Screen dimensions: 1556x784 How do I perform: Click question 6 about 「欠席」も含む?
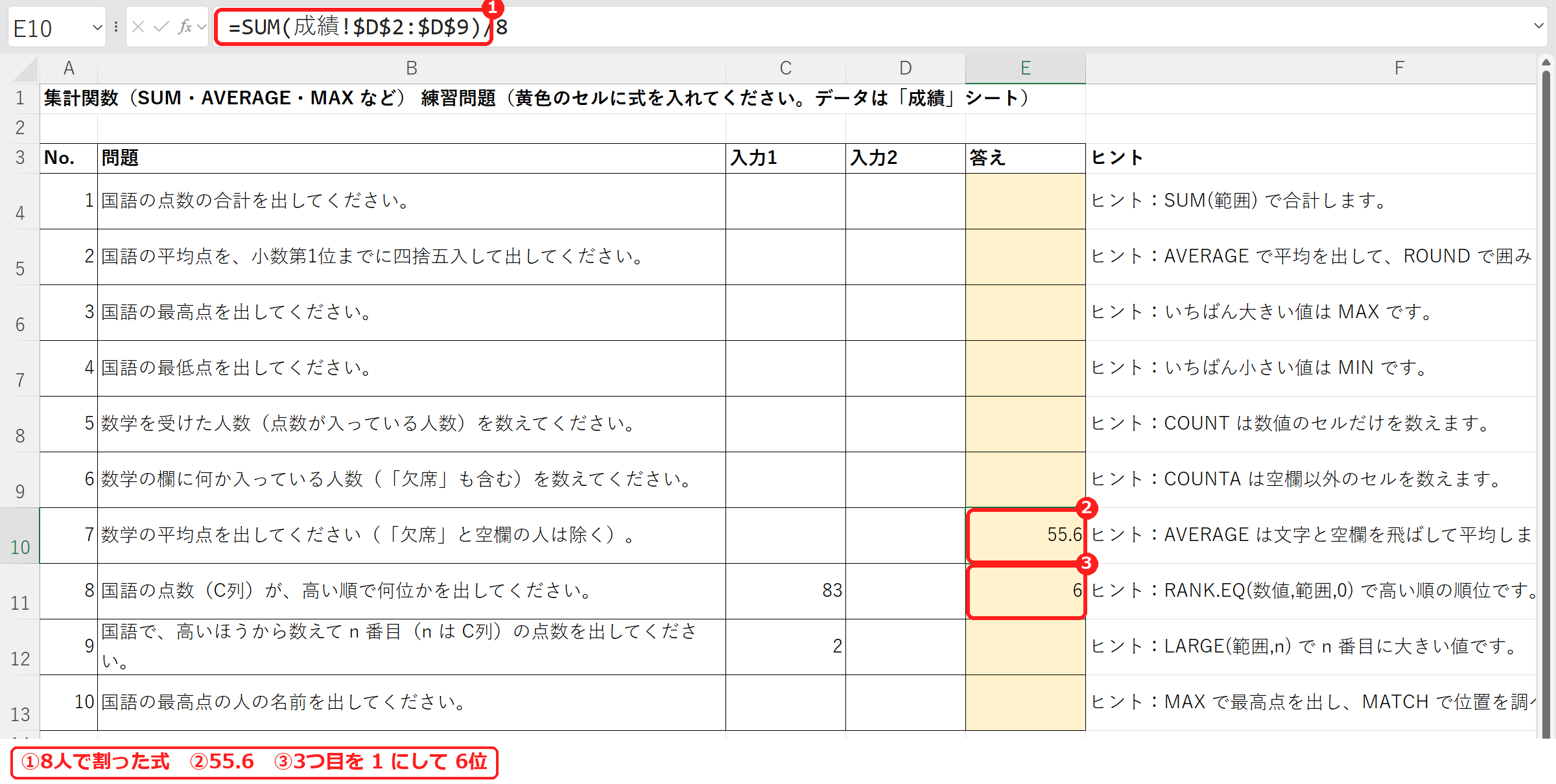pos(412,479)
